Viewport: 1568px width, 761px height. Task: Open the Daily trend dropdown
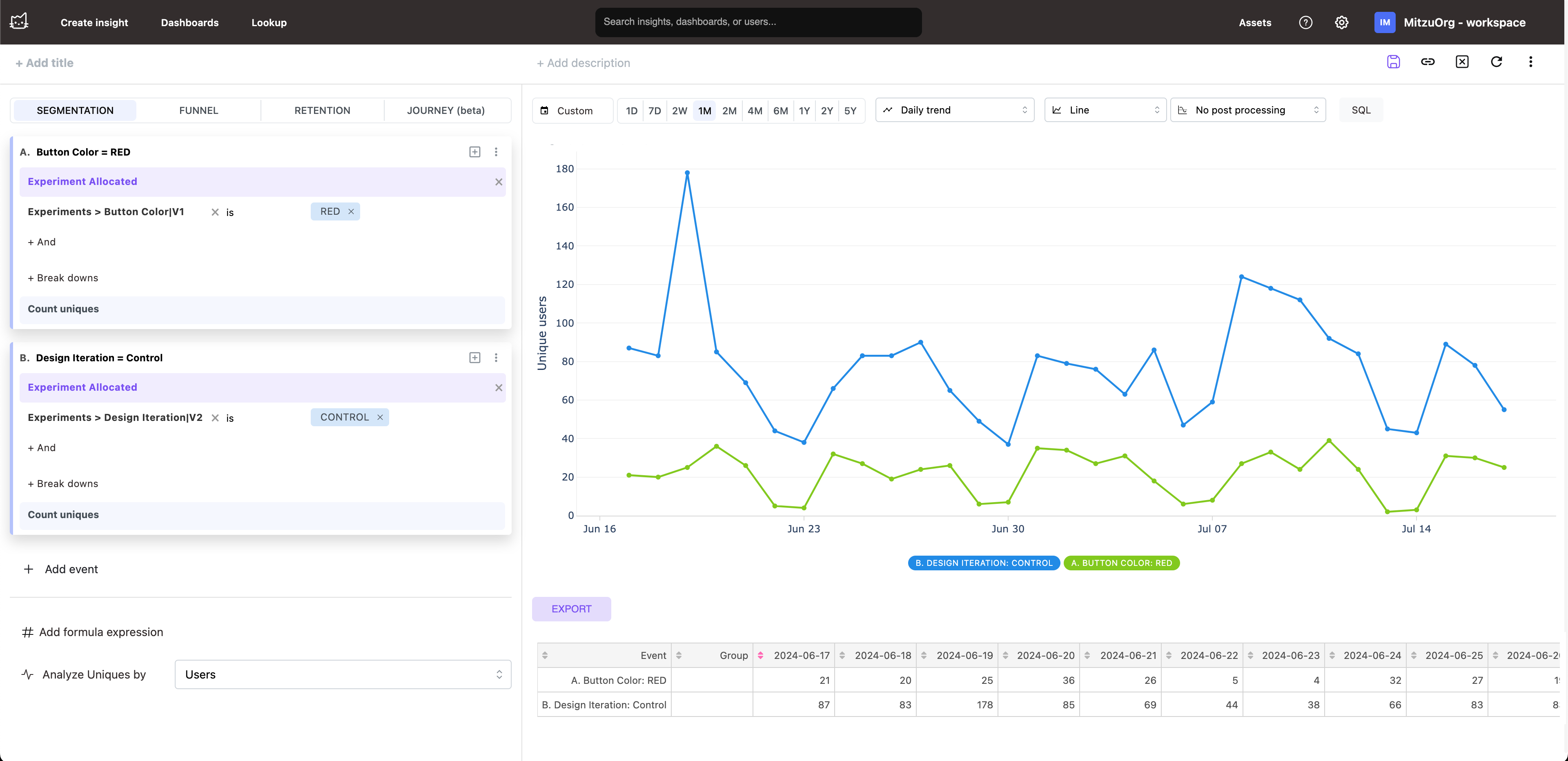954,110
